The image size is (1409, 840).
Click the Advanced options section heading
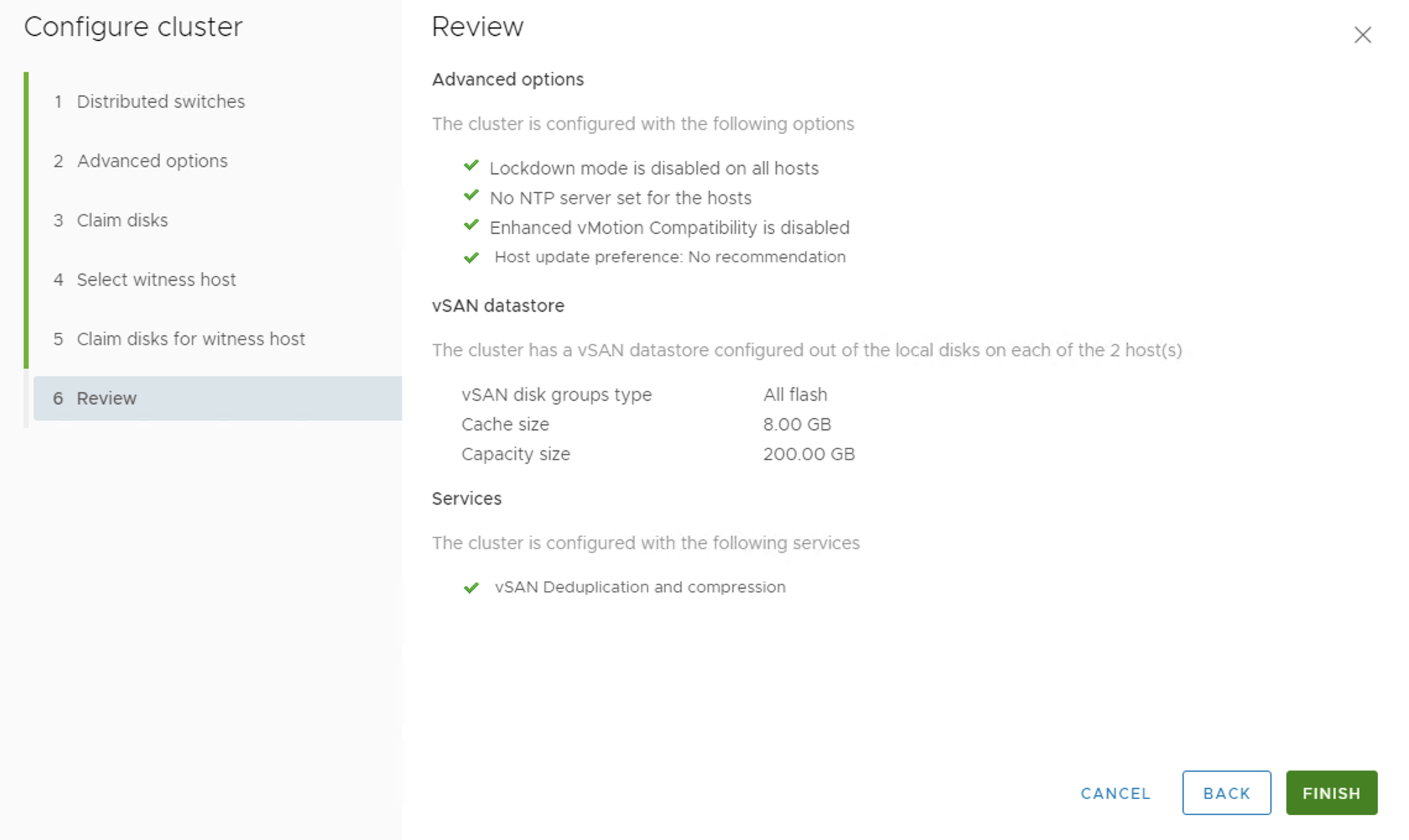coord(508,80)
